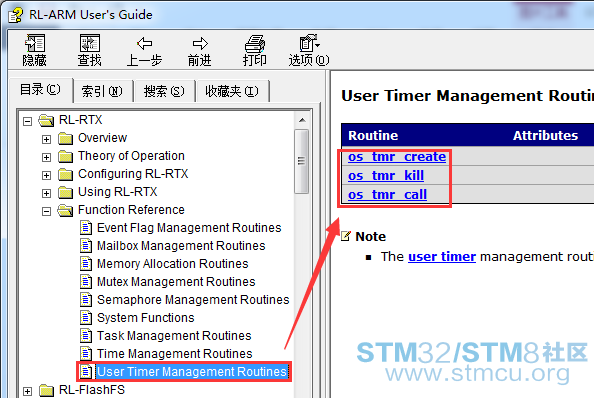Click the User Timer Management Routines page icon

pos(86,372)
